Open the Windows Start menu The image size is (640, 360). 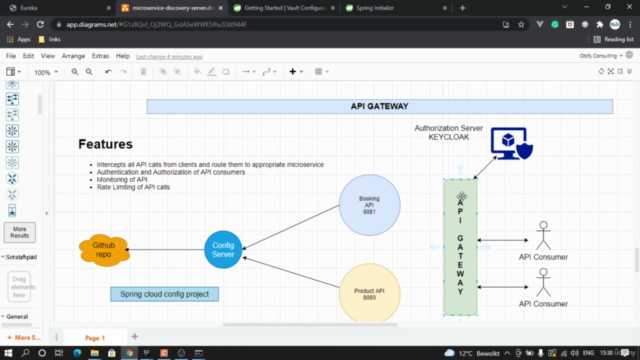(8, 353)
